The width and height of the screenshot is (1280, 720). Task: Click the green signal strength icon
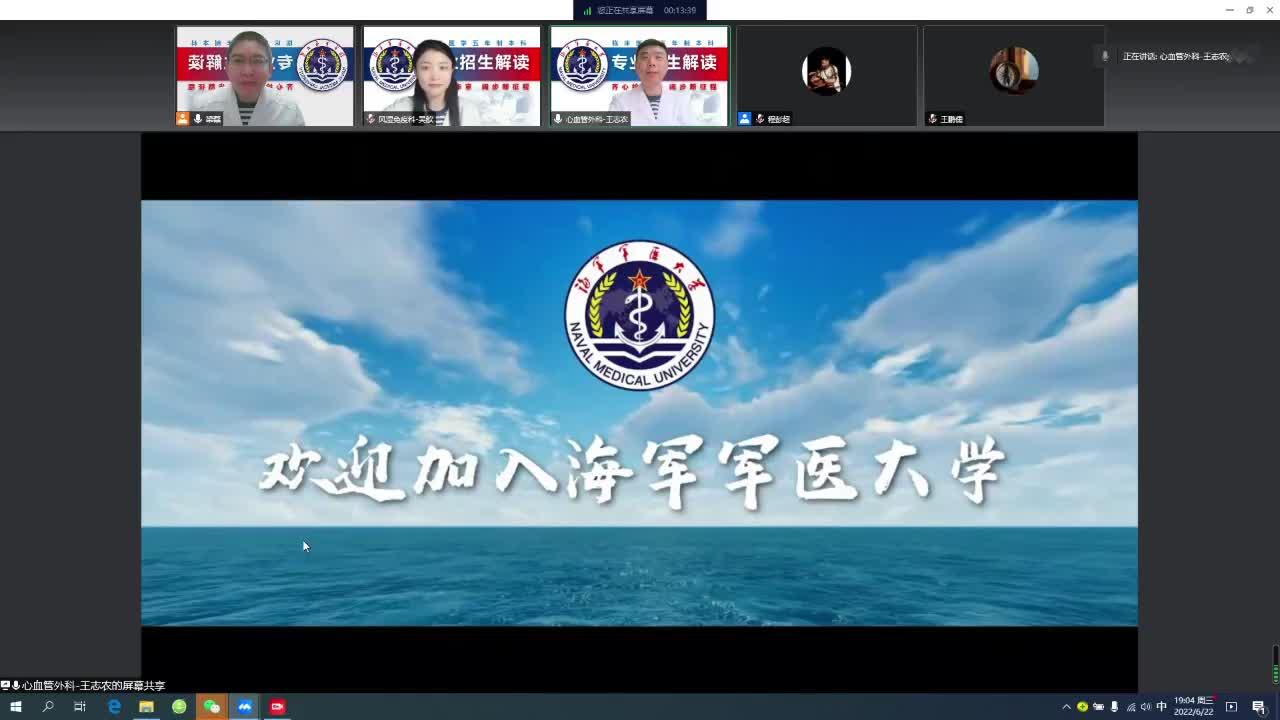[x=588, y=10]
